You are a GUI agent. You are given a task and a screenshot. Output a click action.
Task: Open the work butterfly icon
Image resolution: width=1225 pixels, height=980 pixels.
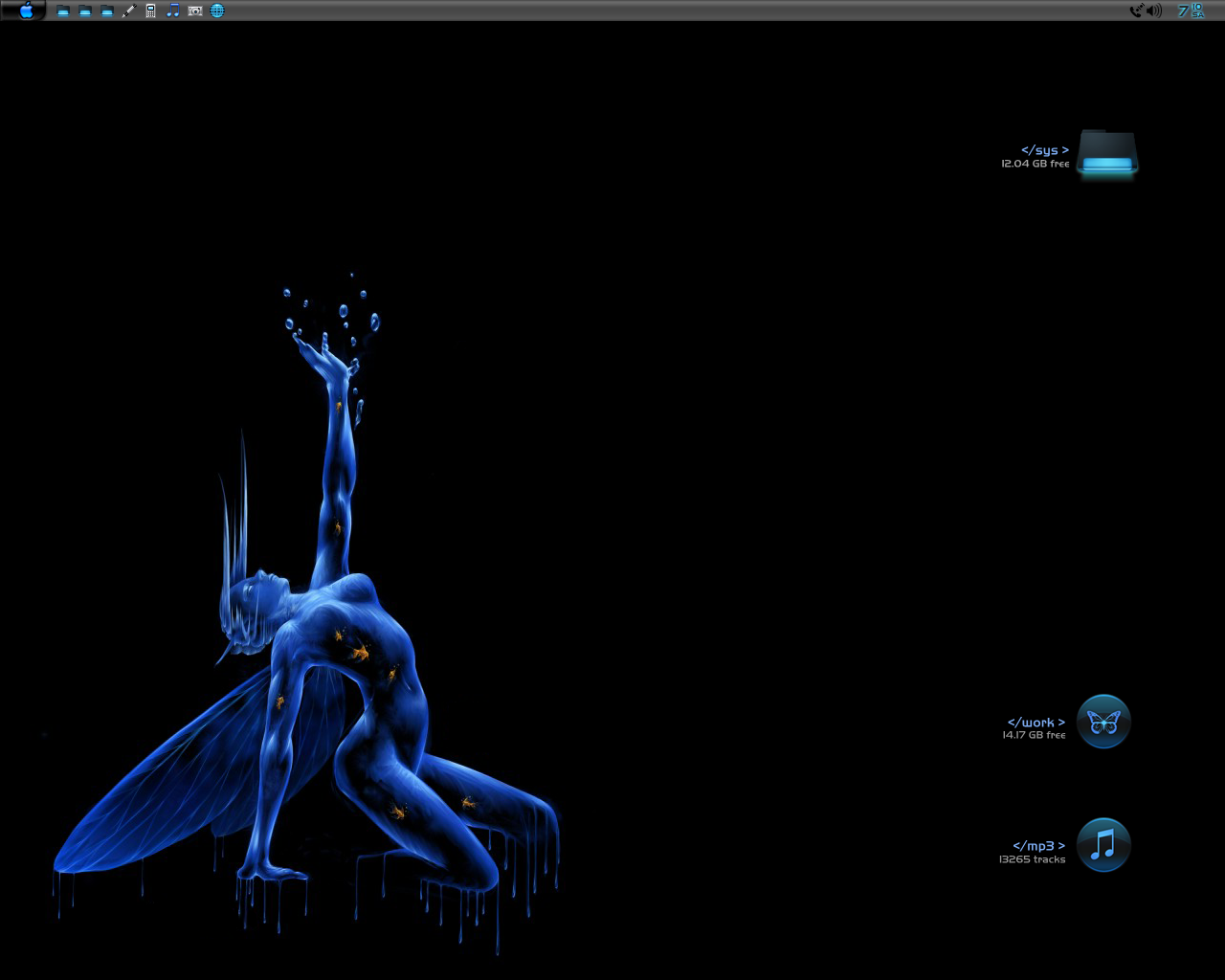pyautogui.click(x=1103, y=722)
